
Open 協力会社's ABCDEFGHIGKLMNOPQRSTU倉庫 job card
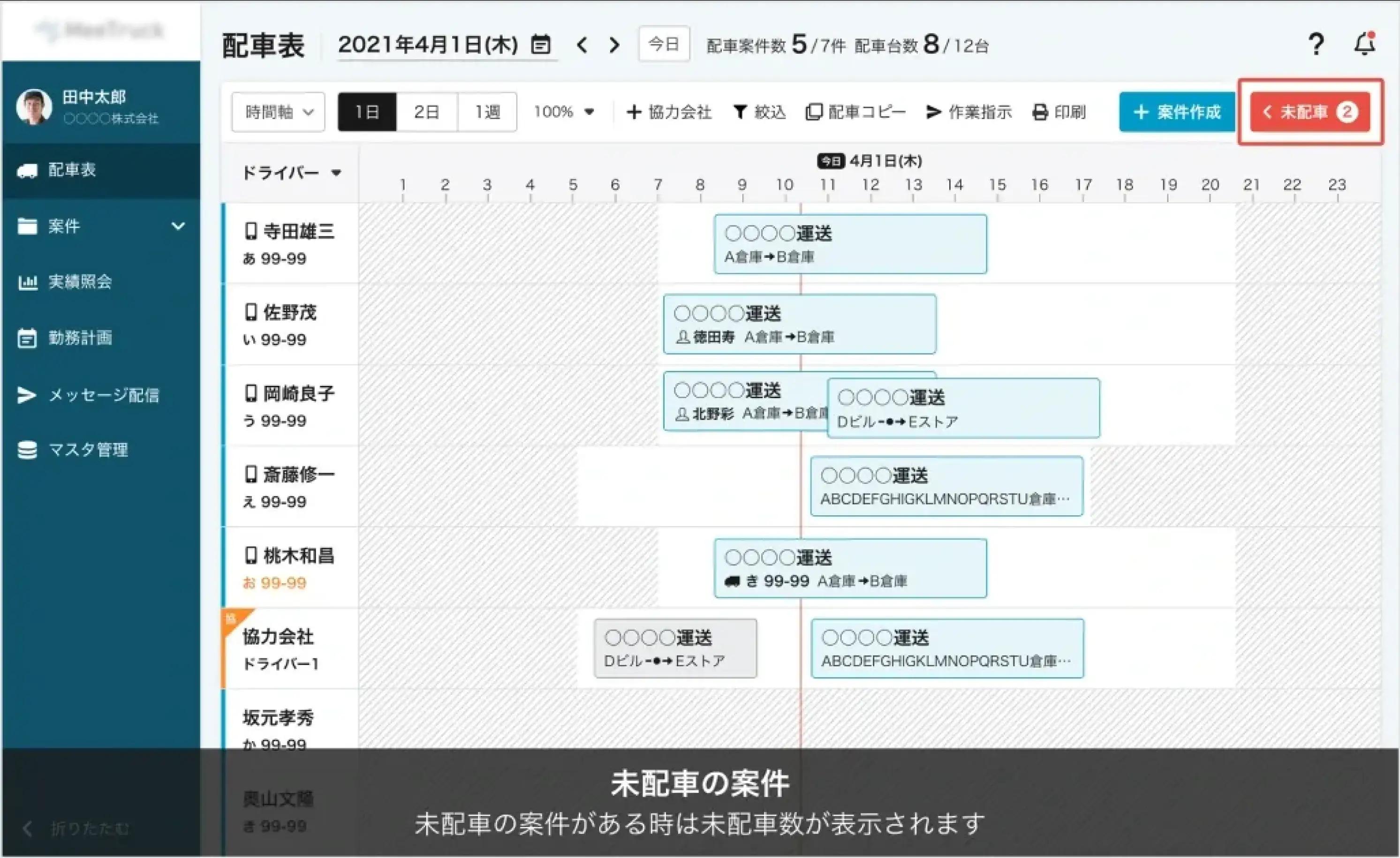pyautogui.click(x=948, y=648)
